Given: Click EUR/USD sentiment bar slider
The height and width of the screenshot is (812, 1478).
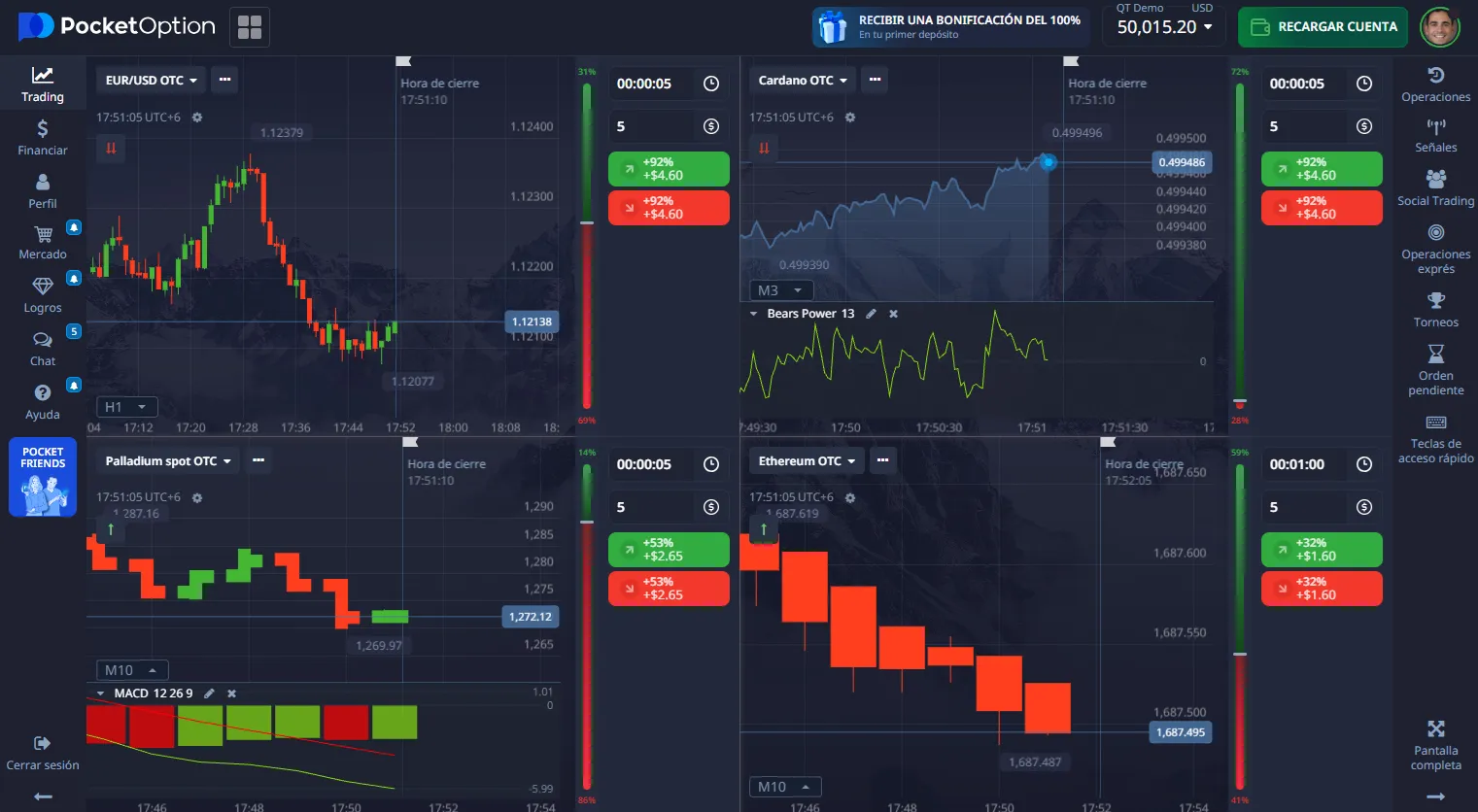Looking at the screenshot, I should pos(587,223).
